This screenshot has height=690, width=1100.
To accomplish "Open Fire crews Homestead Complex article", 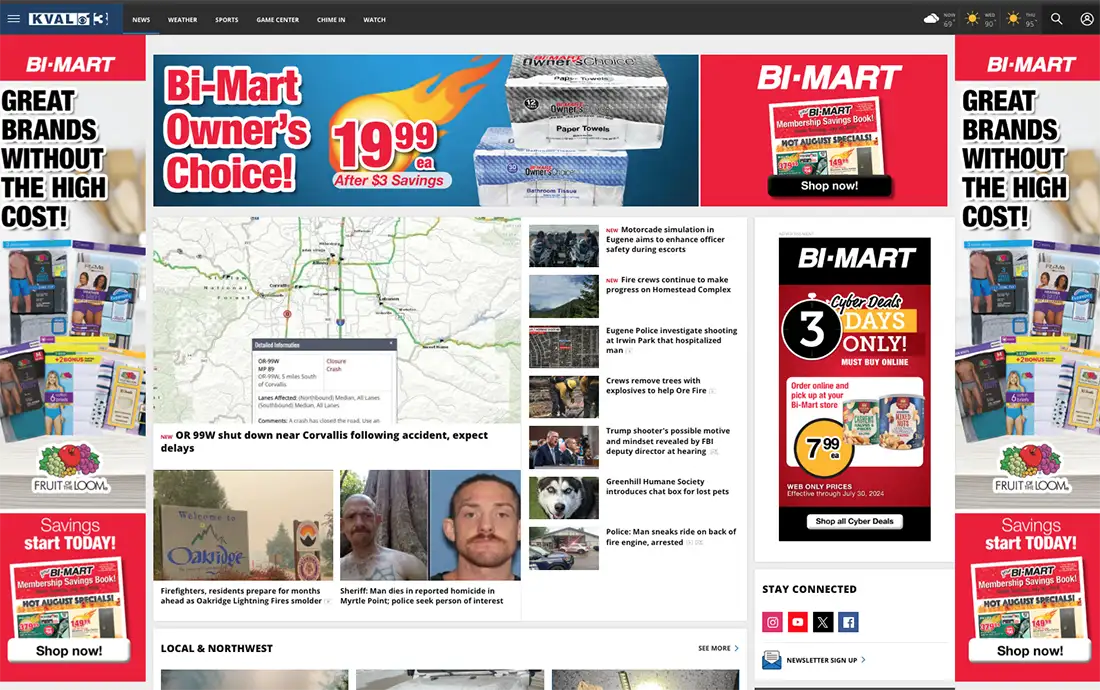I will [x=669, y=285].
